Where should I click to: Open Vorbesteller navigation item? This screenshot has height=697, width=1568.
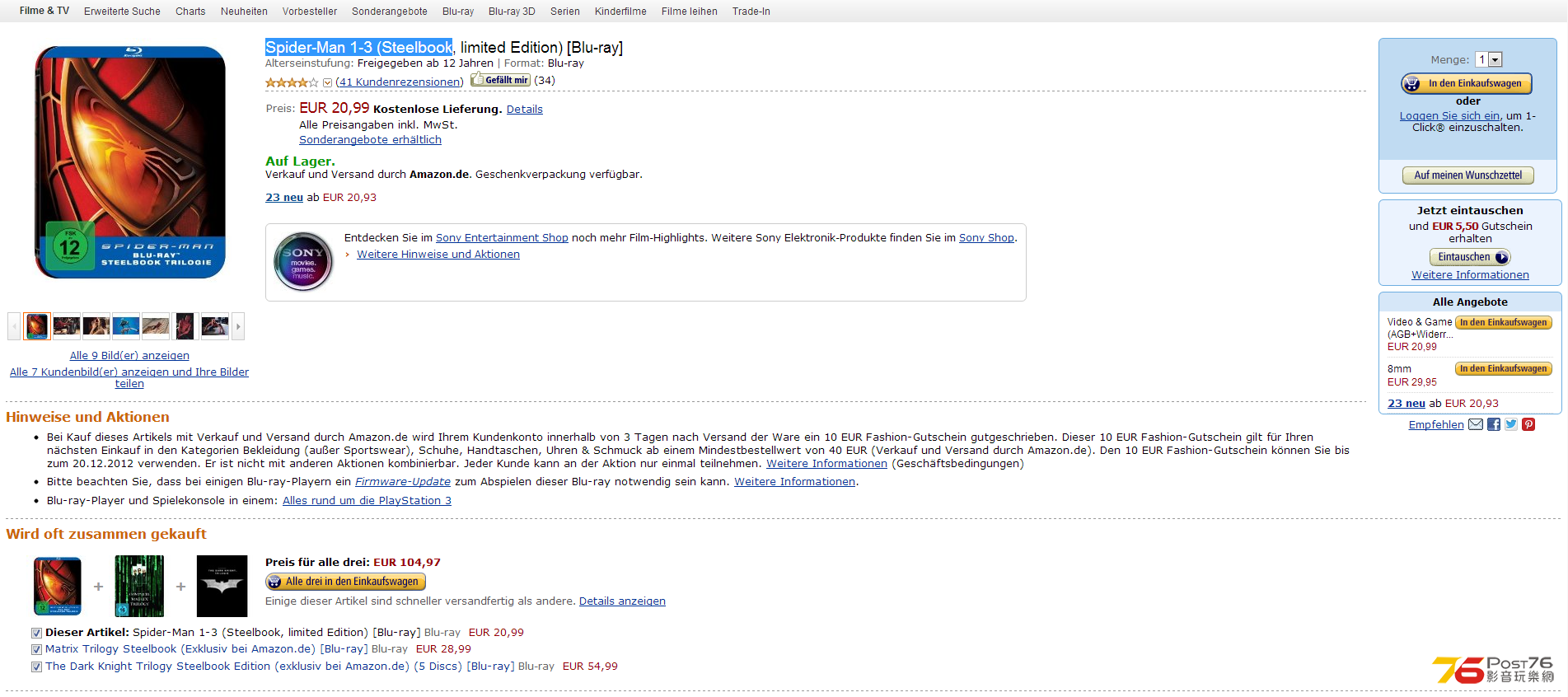(x=310, y=12)
